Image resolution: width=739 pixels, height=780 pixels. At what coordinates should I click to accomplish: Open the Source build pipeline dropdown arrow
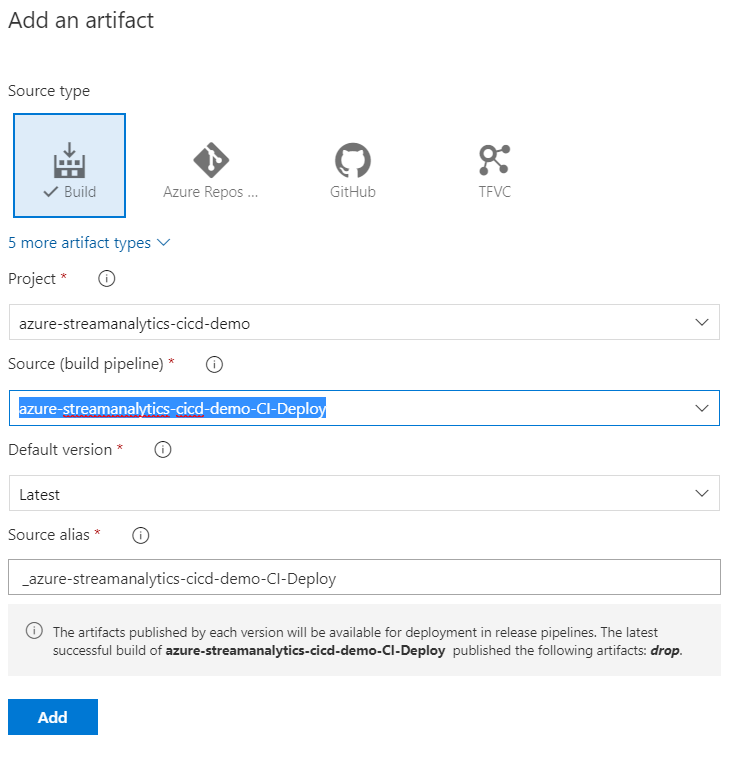click(x=702, y=408)
